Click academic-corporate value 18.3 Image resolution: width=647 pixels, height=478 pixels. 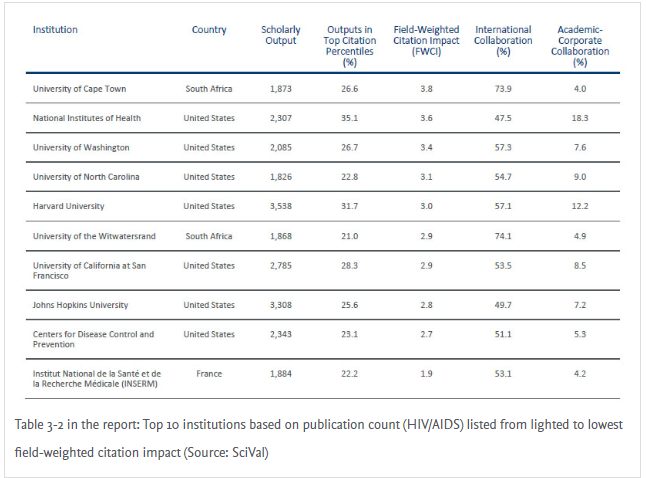[580, 118]
